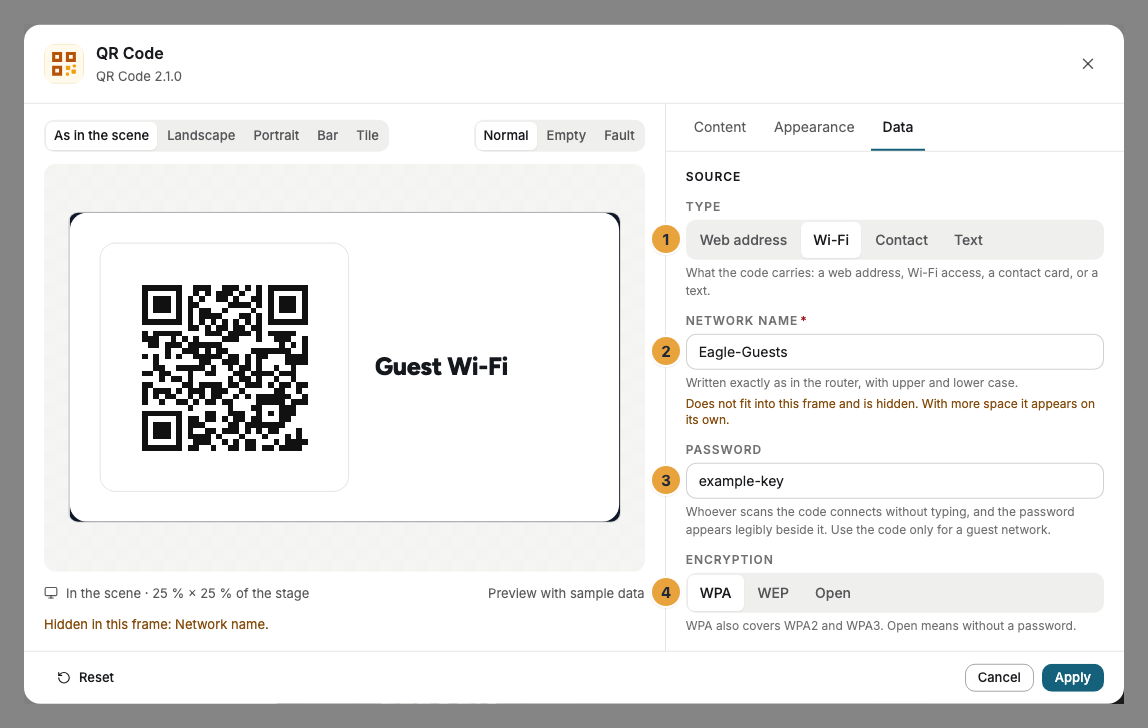The image size is (1148, 728).
Task: Click the PASSWORD label
Action: [723, 450]
